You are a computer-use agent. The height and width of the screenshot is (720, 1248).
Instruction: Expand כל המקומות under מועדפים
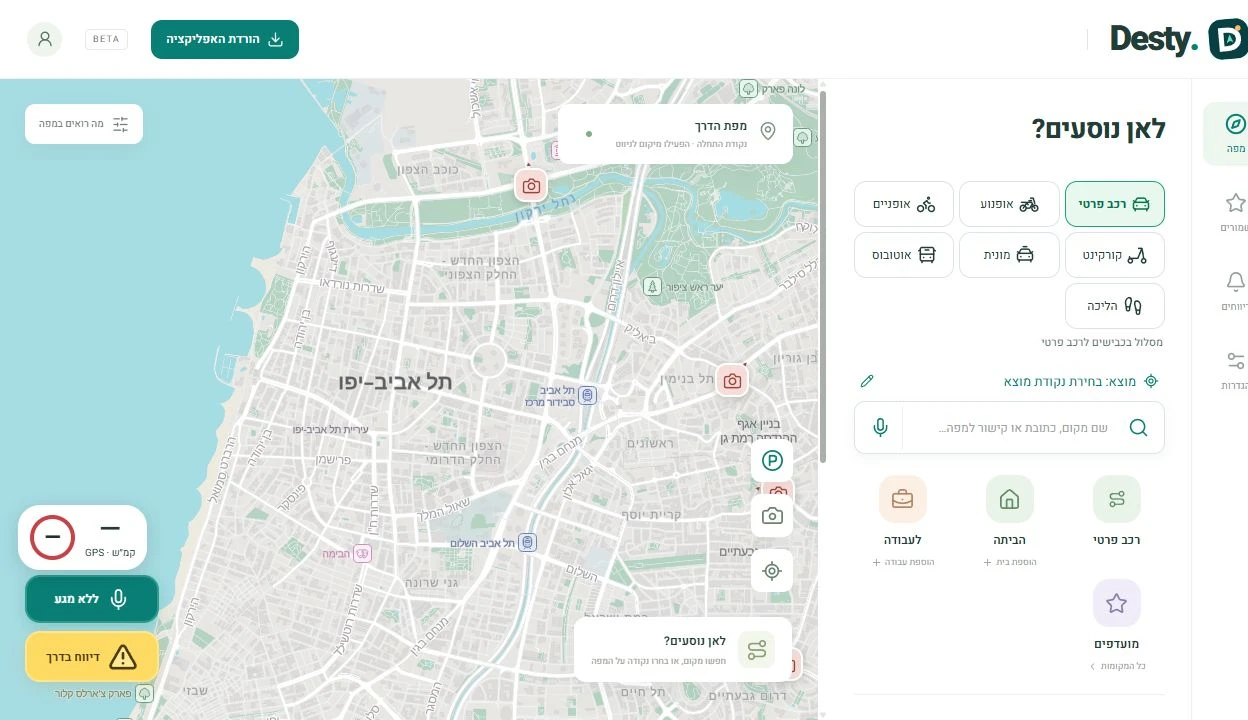(x=1117, y=666)
